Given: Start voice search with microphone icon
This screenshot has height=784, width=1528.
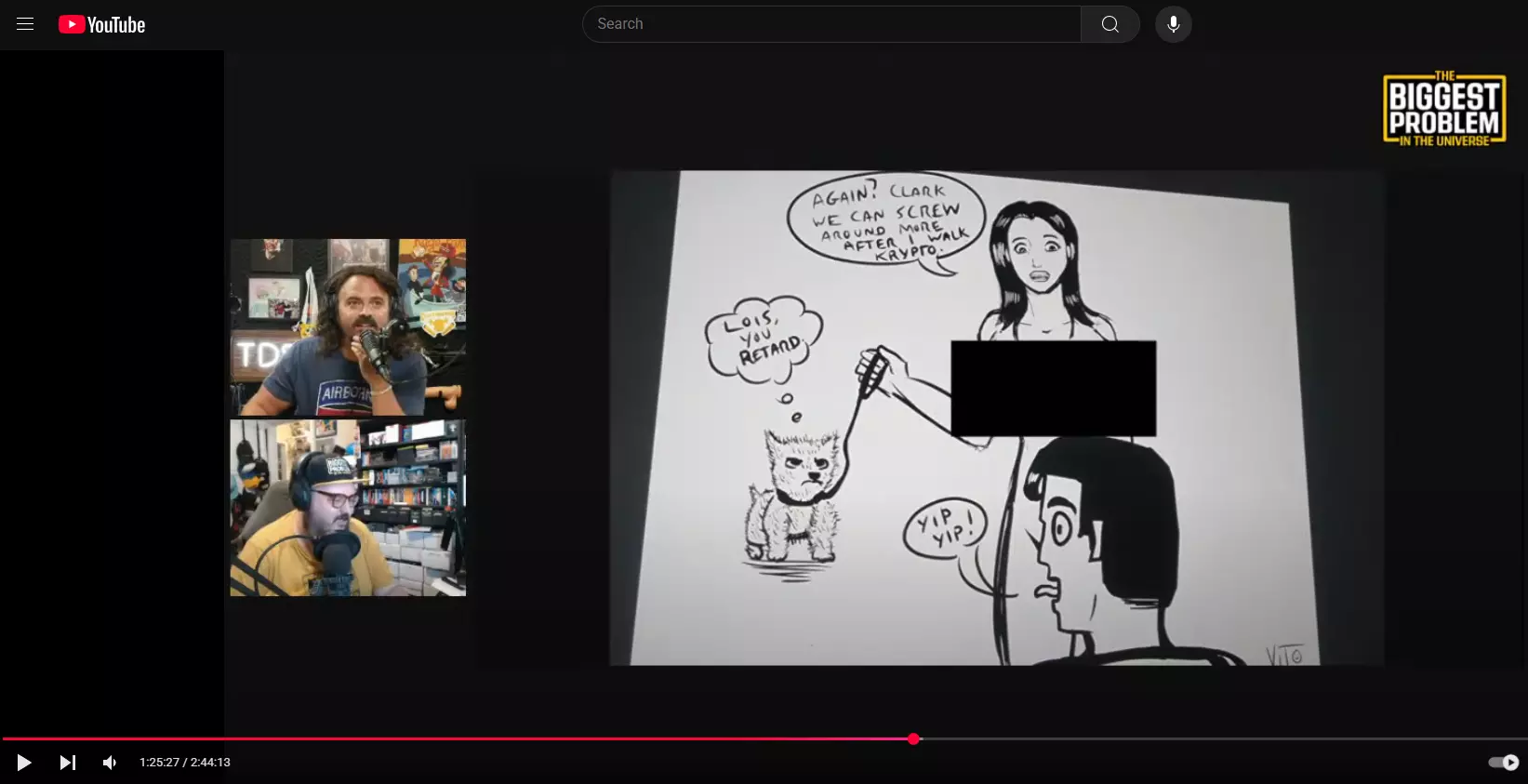Looking at the screenshot, I should [1174, 24].
